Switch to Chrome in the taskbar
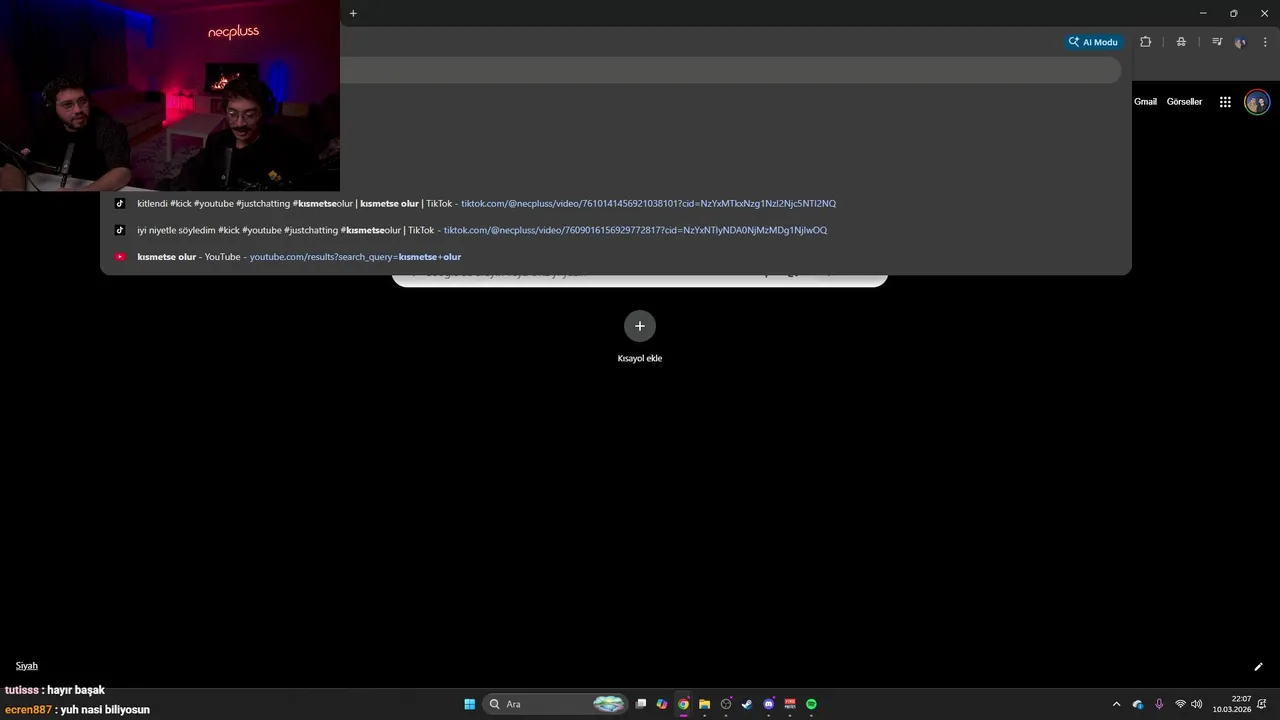1280x720 pixels. pyautogui.click(x=683, y=704)
